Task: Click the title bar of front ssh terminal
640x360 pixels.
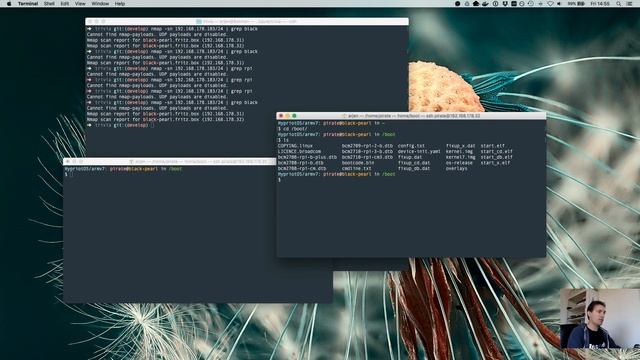Action: [411, 116]
